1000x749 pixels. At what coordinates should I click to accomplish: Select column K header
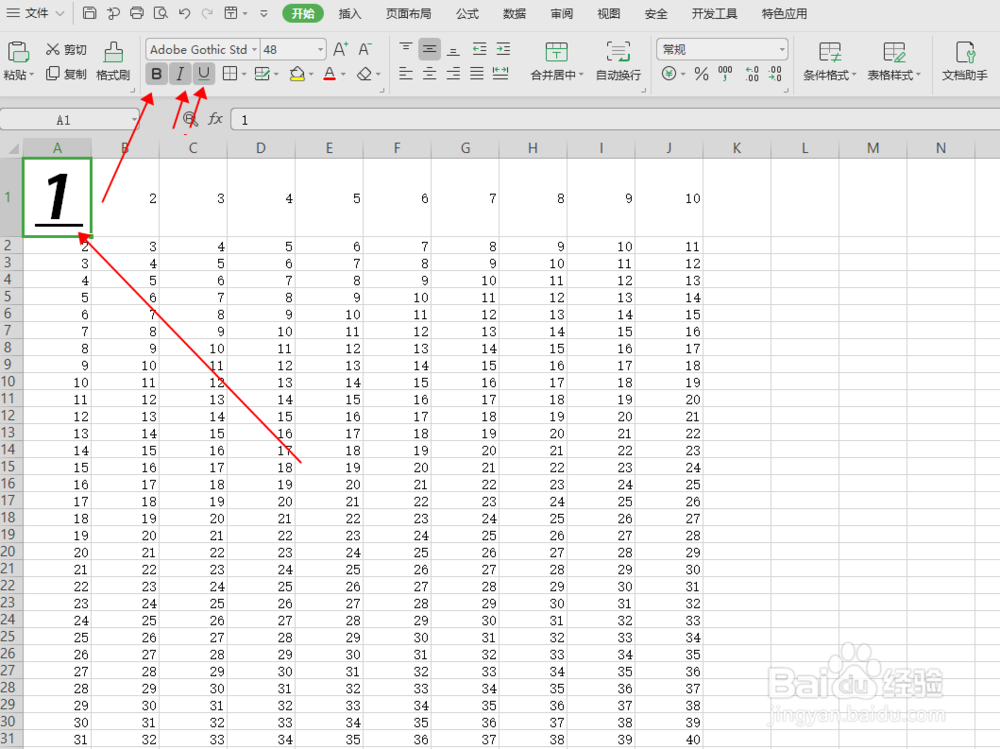737,148
